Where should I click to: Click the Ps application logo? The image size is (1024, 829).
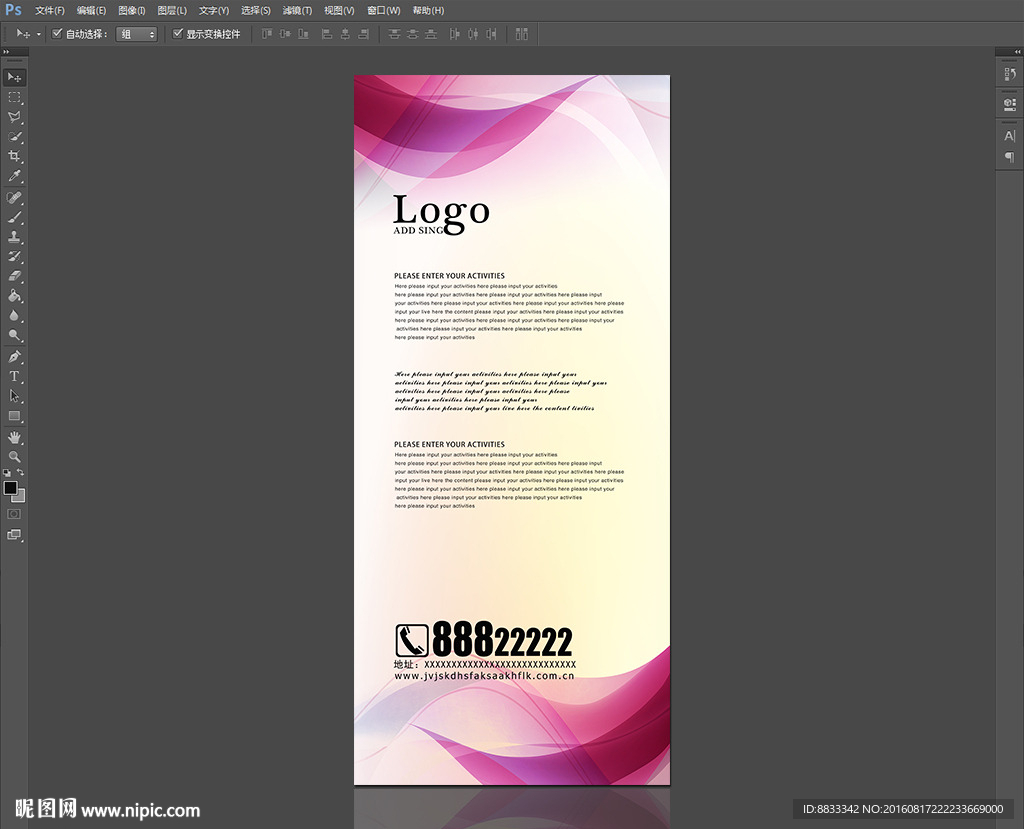[x=13, y=10]
